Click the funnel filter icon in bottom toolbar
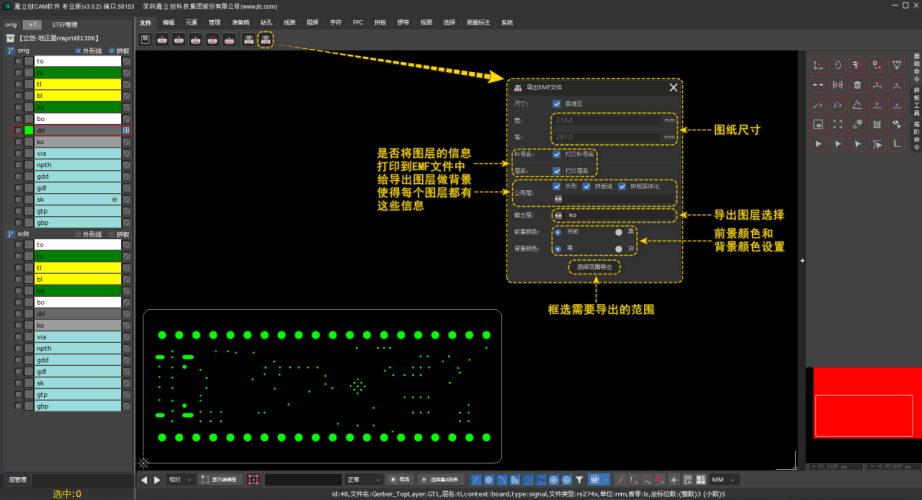This screenshot has width=922, height=500. (579, 480)
